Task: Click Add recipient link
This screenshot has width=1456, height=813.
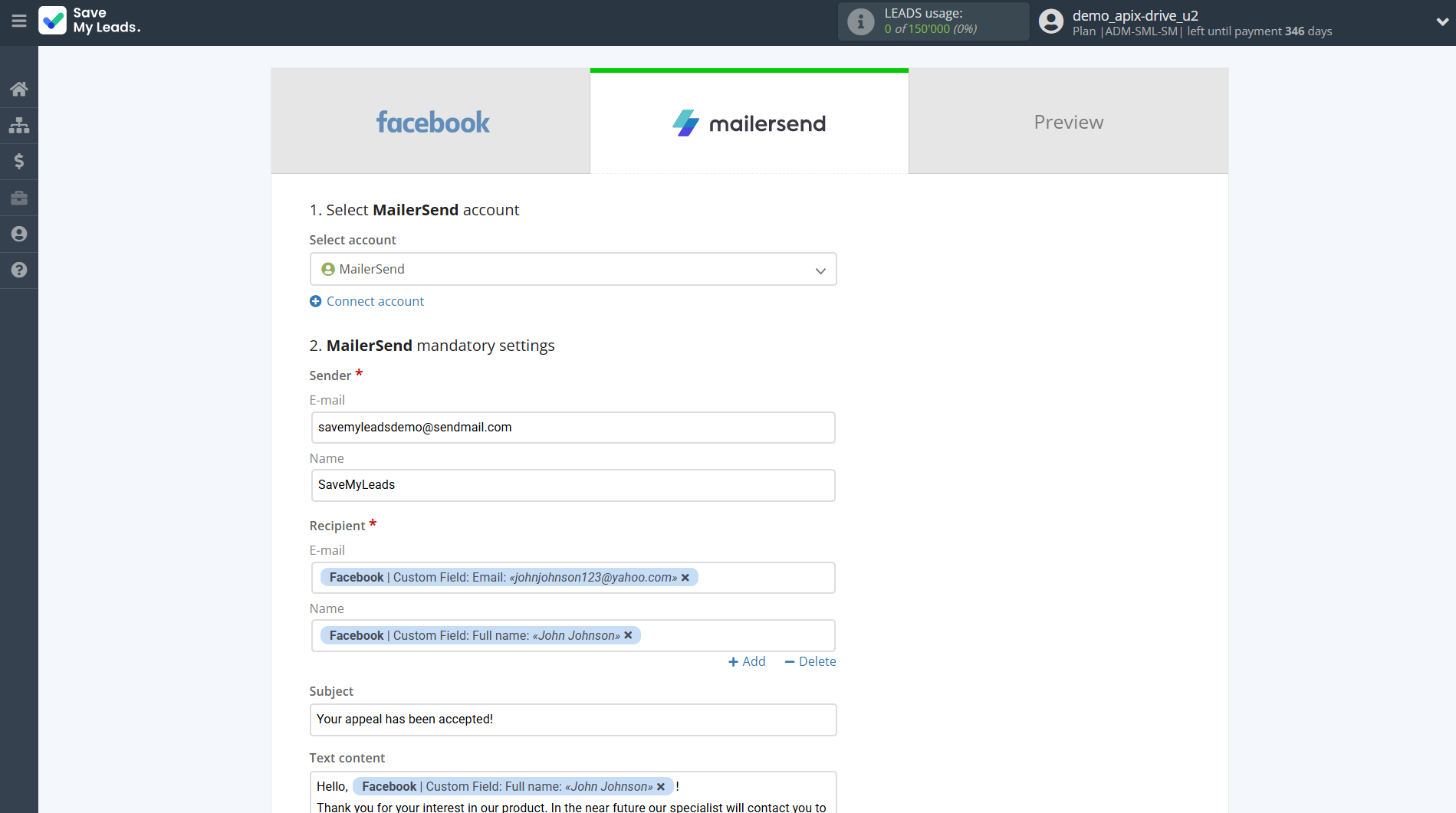Action: point(747,661)
